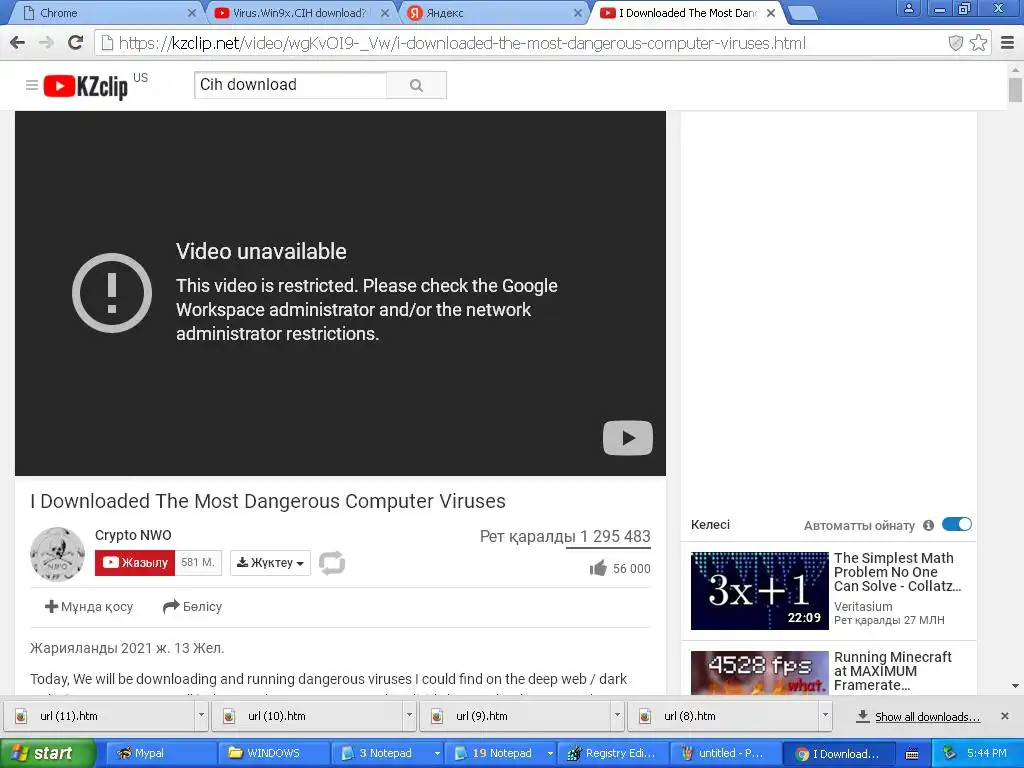Open the new tab button
Screen dimensions: 1024x768
pos(803,12)
